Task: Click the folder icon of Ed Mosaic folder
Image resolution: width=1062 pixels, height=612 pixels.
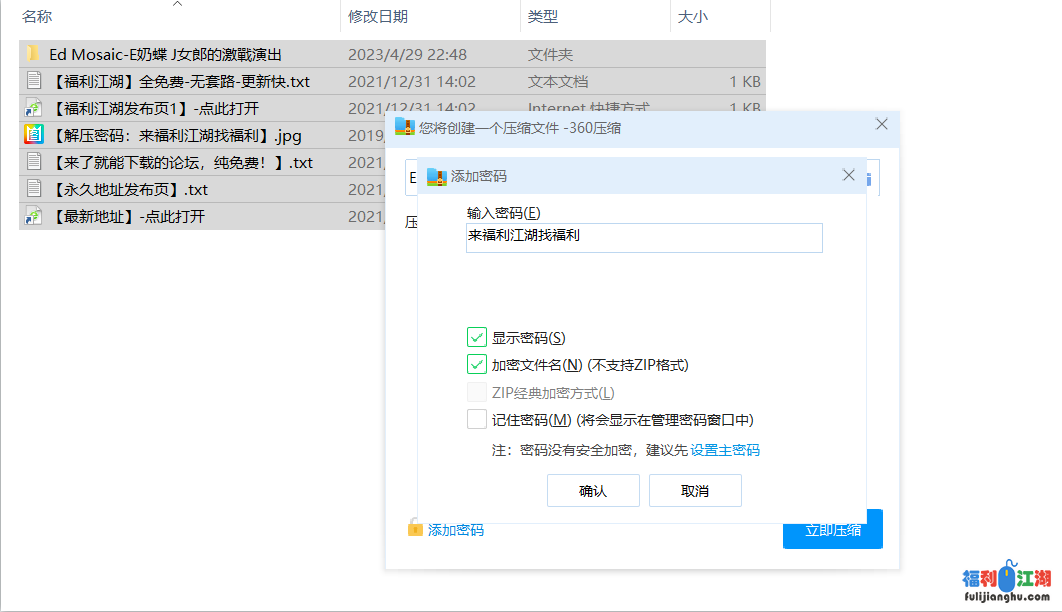Action: point(33,54)
